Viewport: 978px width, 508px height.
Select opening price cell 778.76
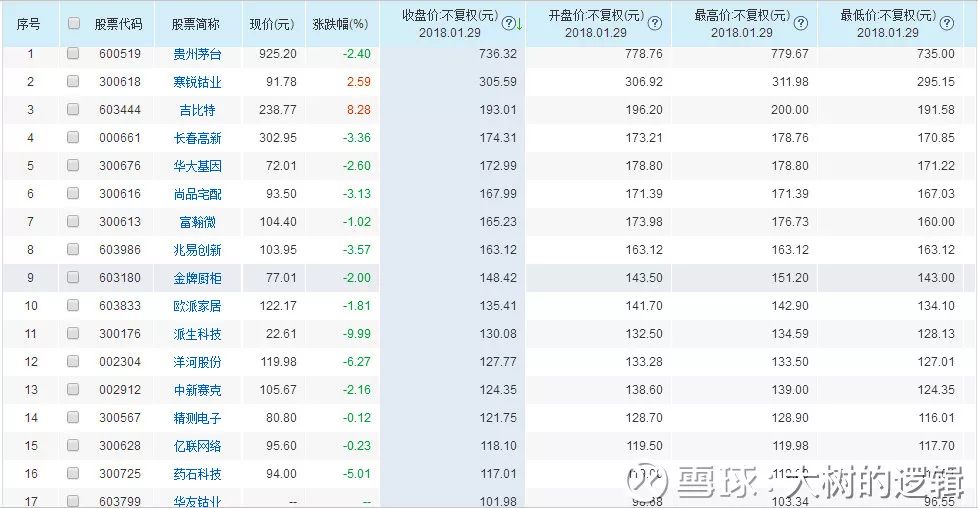coord(644,54)
